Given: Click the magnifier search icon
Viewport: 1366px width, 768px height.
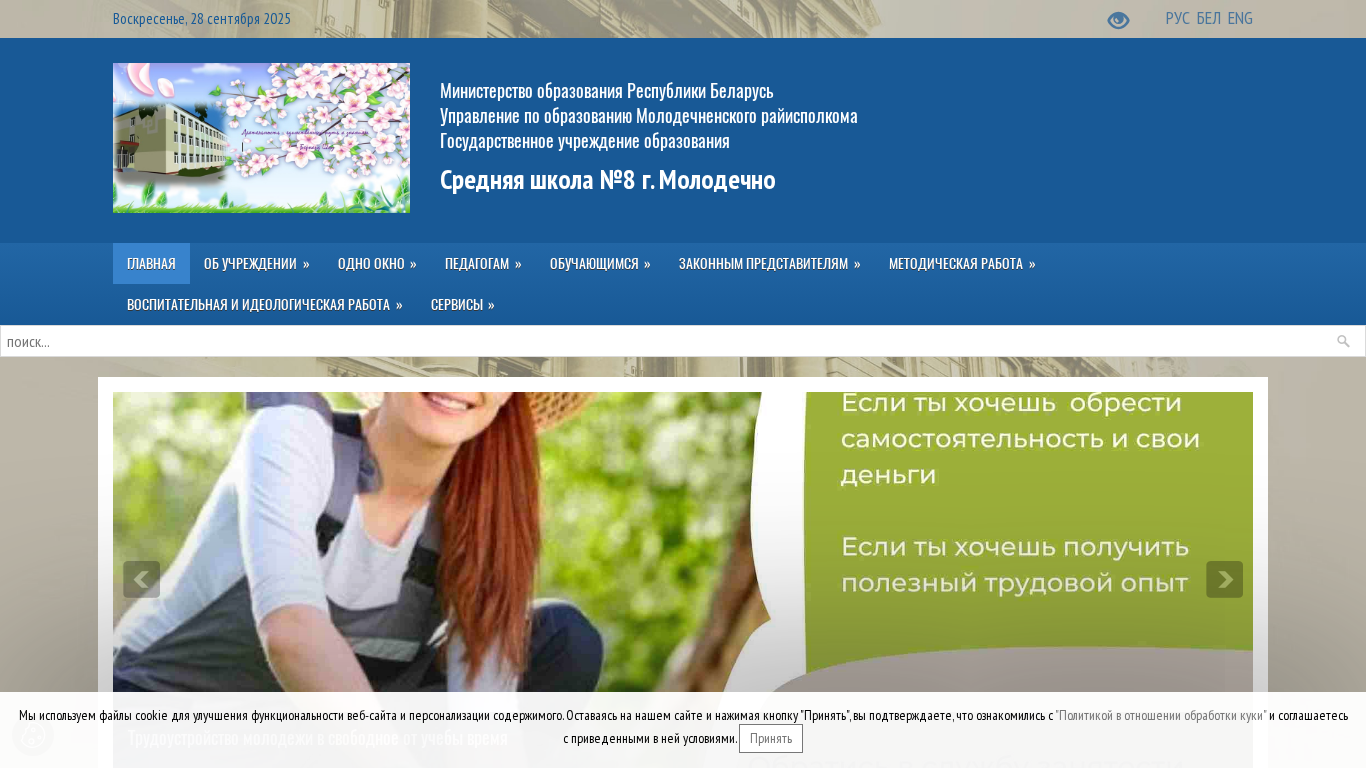Looking at the screenshot, I should [1343, 341].
